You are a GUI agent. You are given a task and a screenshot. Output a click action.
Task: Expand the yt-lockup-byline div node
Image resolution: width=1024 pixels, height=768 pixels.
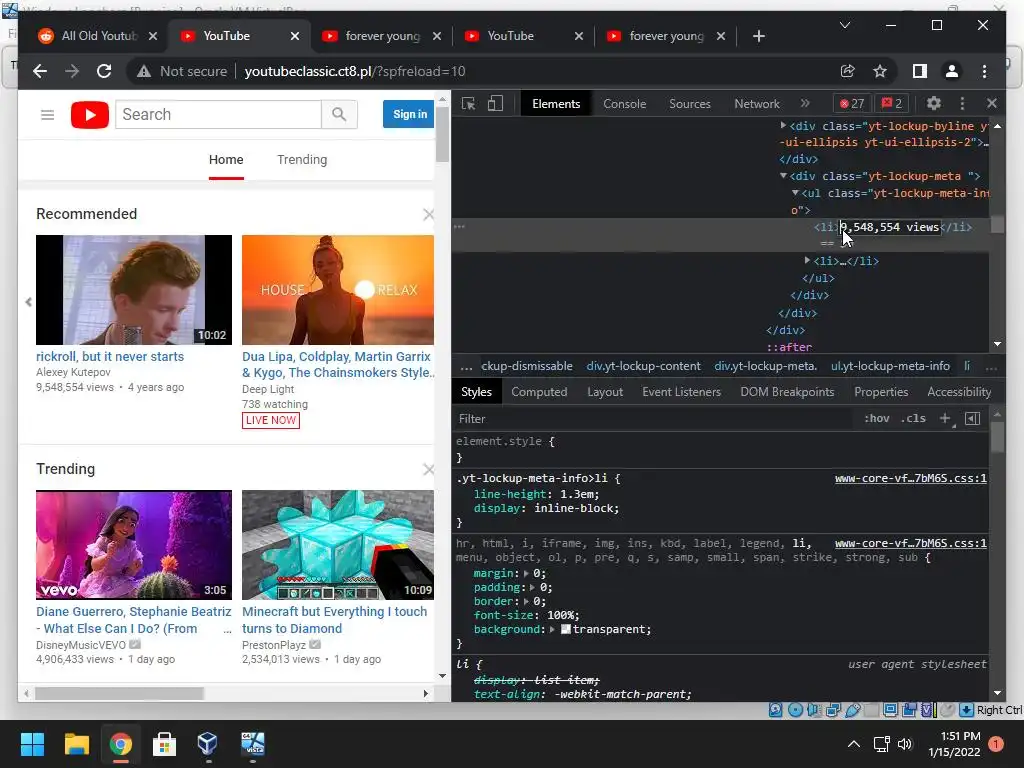click(x=783, y=125)
